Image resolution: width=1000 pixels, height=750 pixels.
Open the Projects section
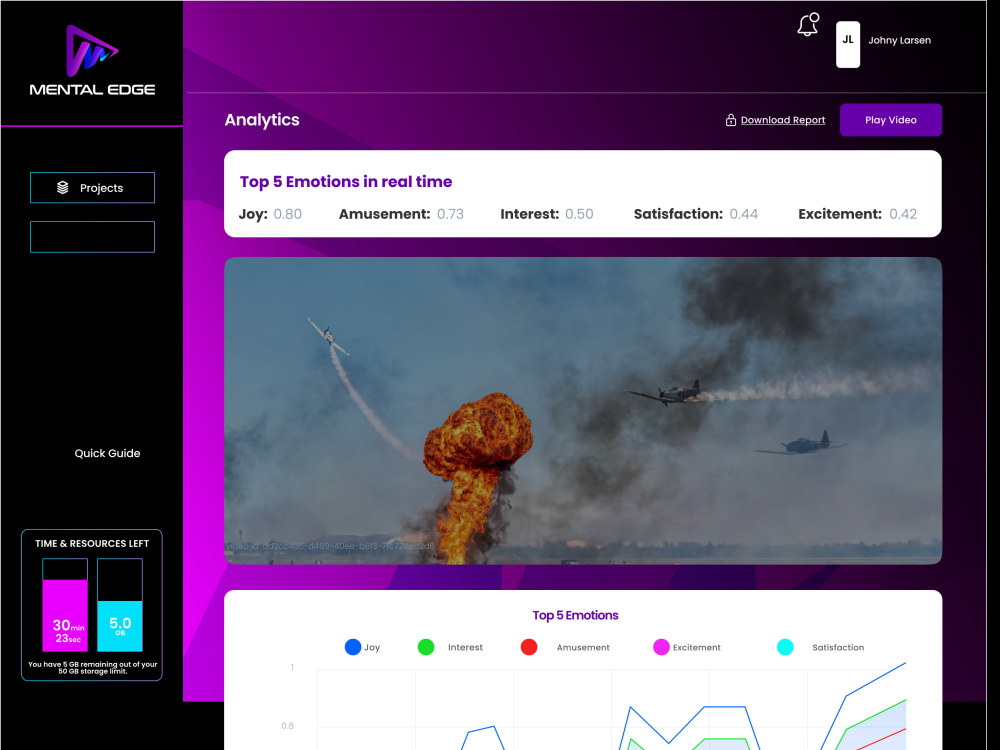(92, 188)
